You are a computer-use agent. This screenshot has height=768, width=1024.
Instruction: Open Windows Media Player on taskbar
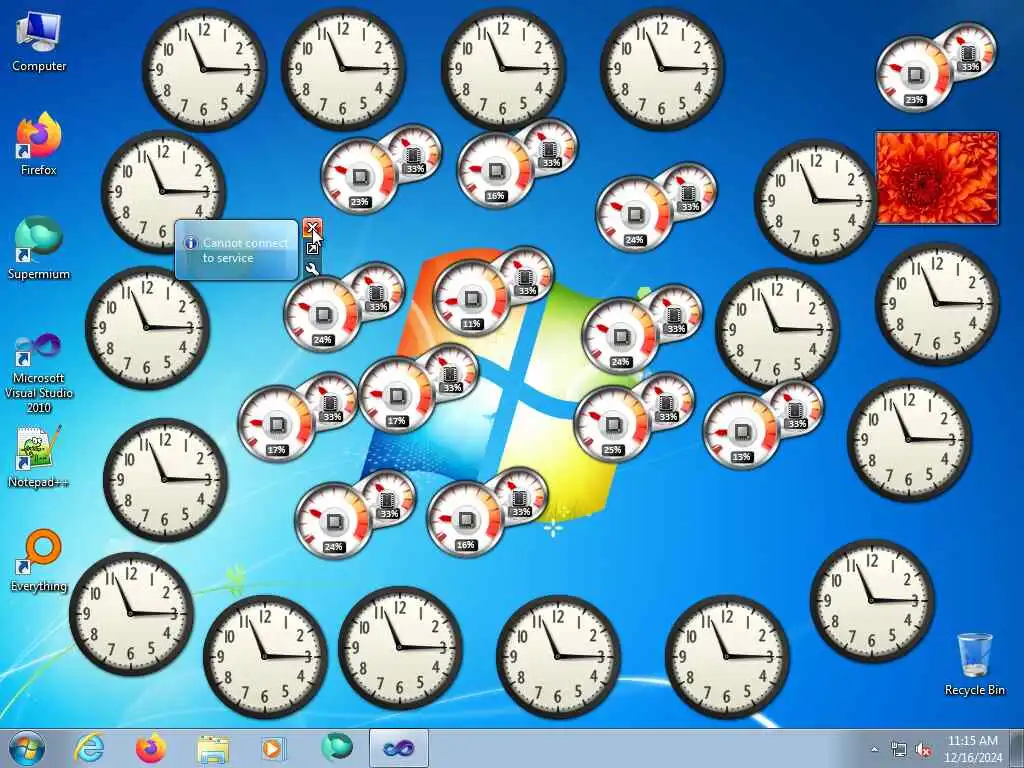pos(274,748)
